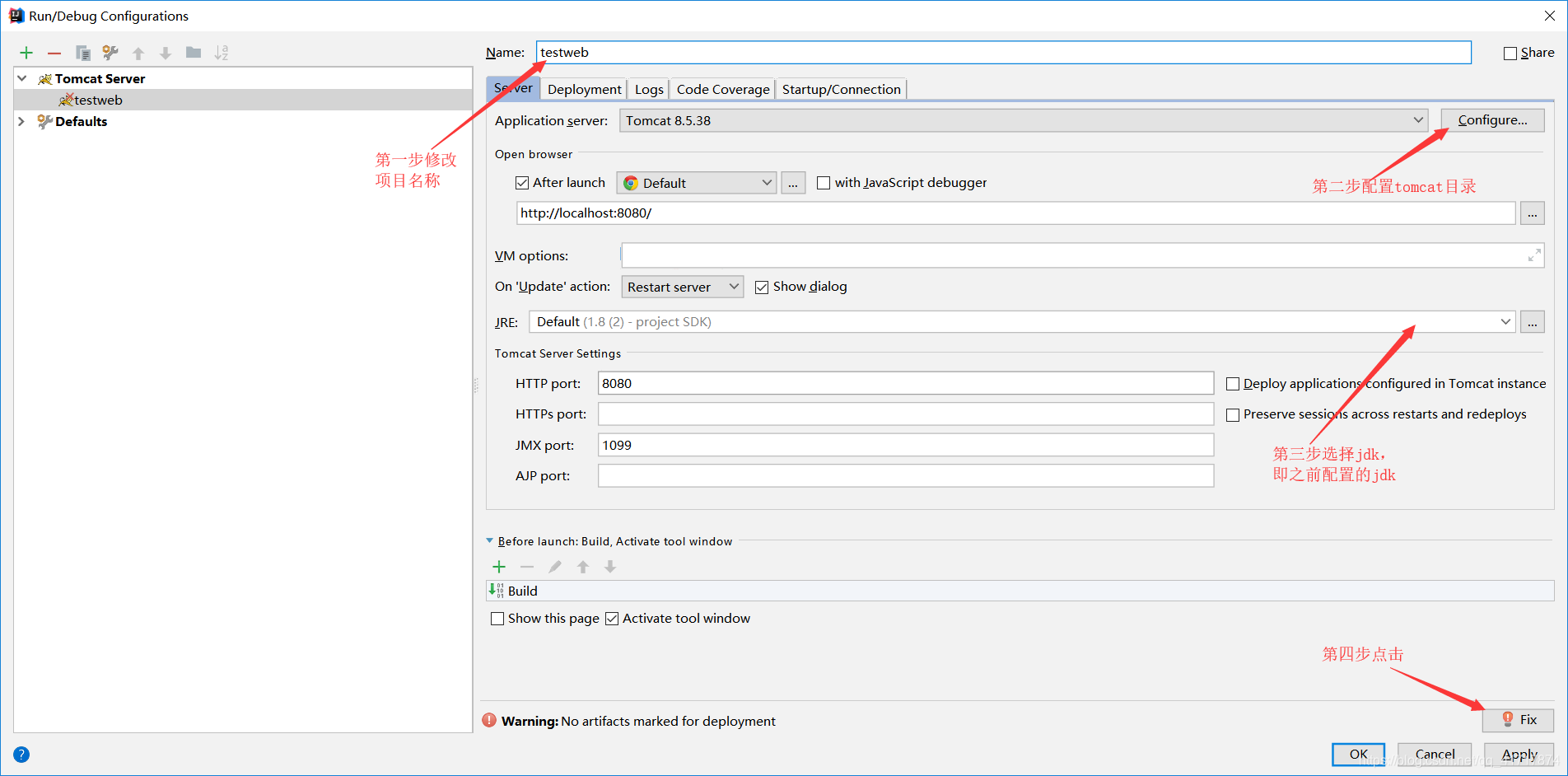Toggle Activate tool window checkbox
The width and height of the screenshot is (1568, 776).
[x=612, y=619]
